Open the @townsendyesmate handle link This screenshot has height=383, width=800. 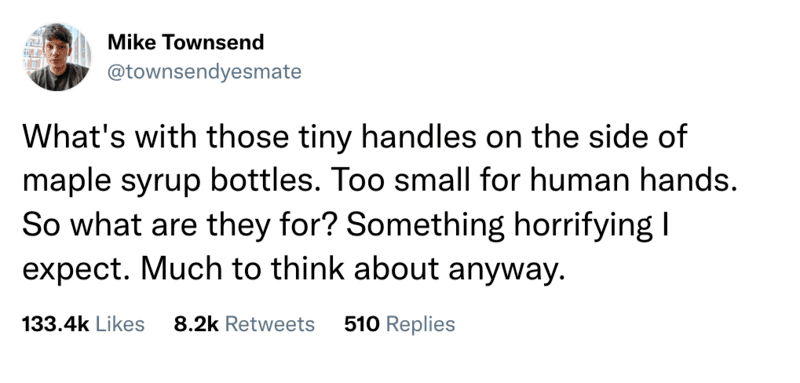(205, 72)
